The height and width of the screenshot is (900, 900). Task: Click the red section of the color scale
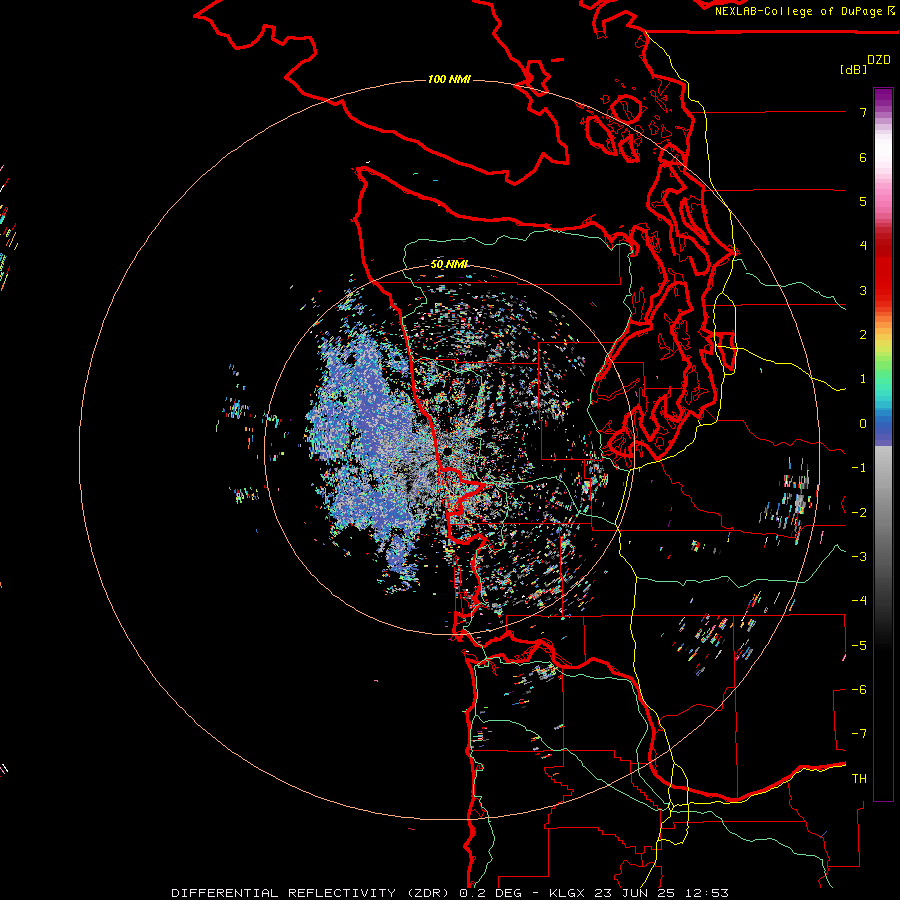(883, 270)
